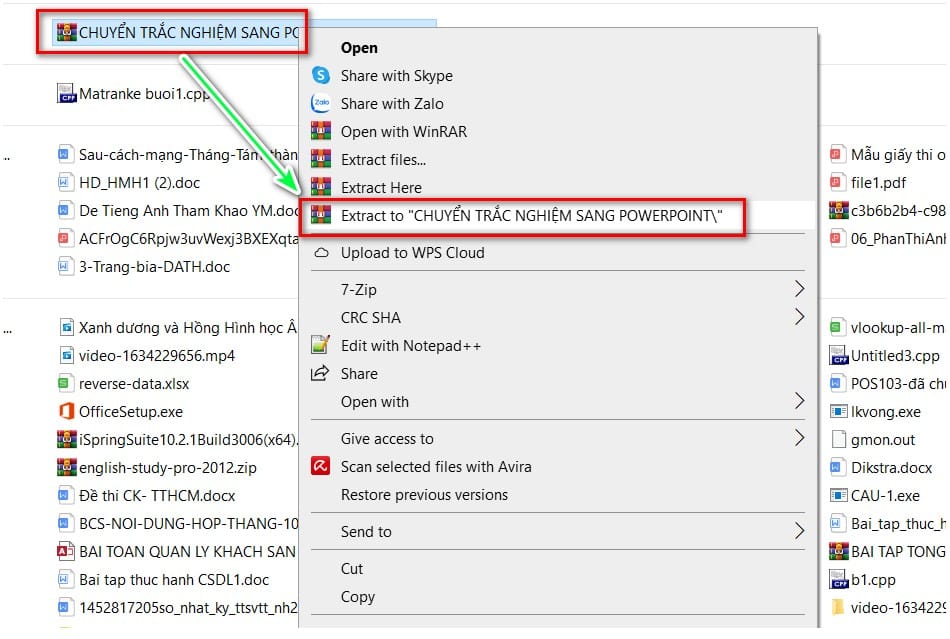This screenshot has width=950, height=639.
Task: Select the file video-1634229656.mp4
Action: pos(146,356)
